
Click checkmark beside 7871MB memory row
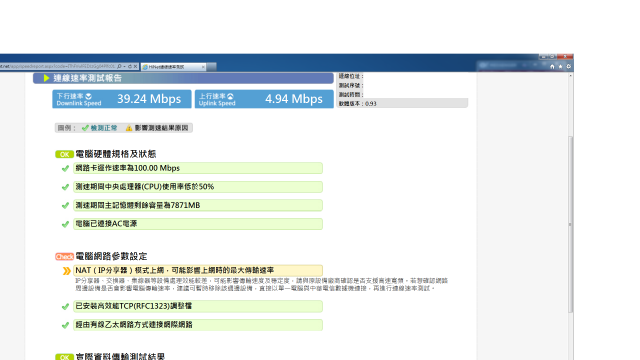point(65,205)
